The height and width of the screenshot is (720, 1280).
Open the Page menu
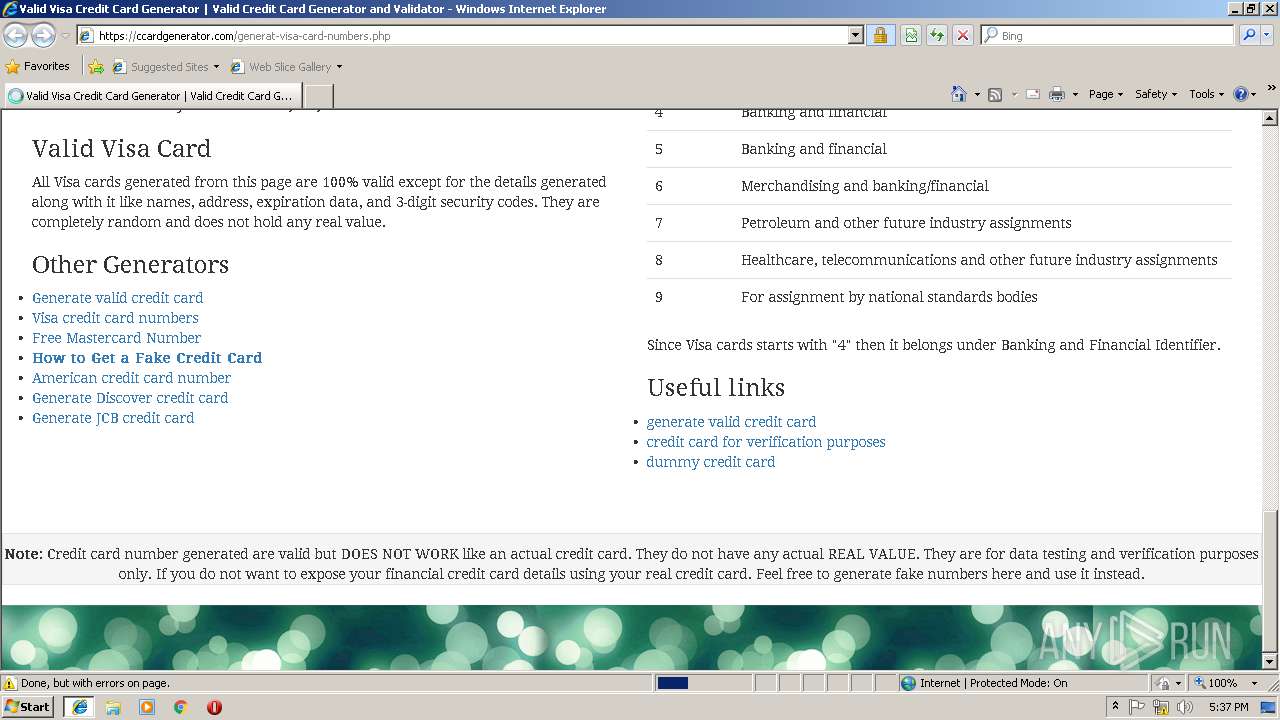(1105, 94)
